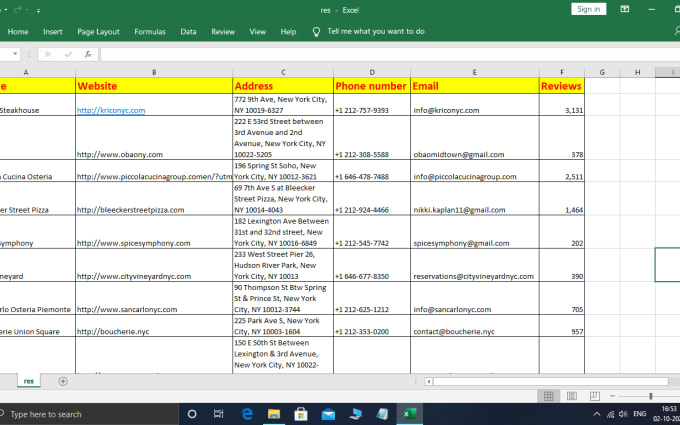Select cell with http://www.obaony.com
The image size is (680, 425).
pyautogui.click(x=154, y=137)
